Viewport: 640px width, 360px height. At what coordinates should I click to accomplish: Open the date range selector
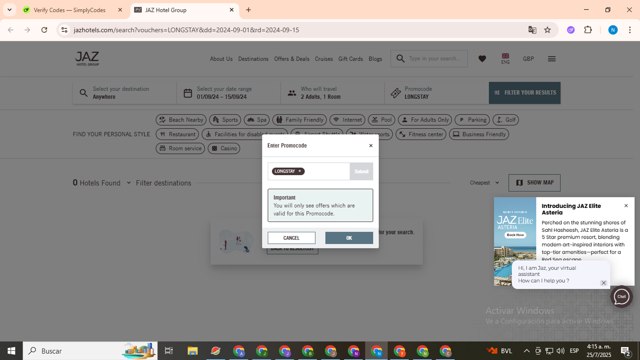coord(229,93)
